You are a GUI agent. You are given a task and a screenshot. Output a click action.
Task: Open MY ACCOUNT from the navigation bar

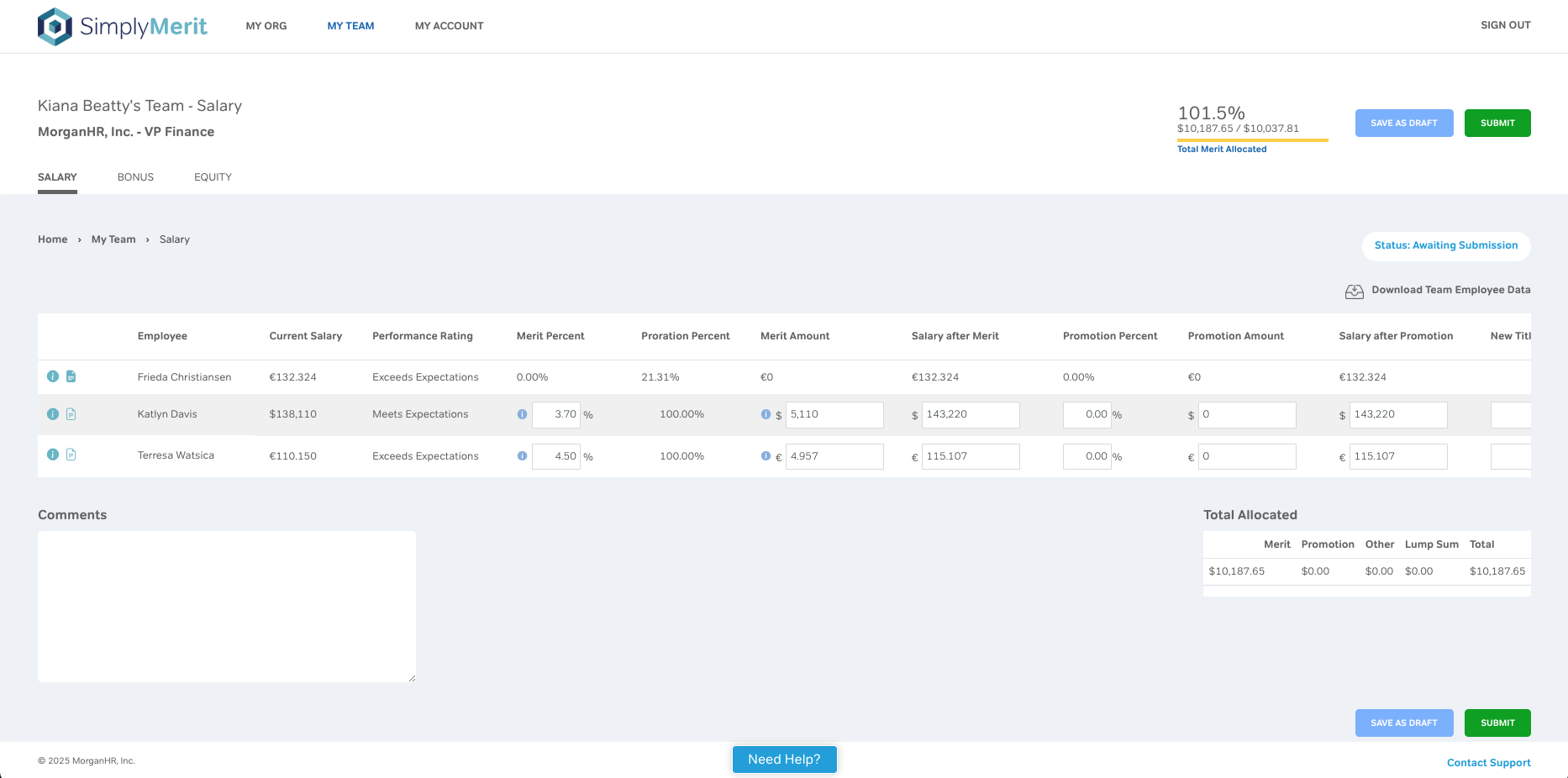[449, 26]
